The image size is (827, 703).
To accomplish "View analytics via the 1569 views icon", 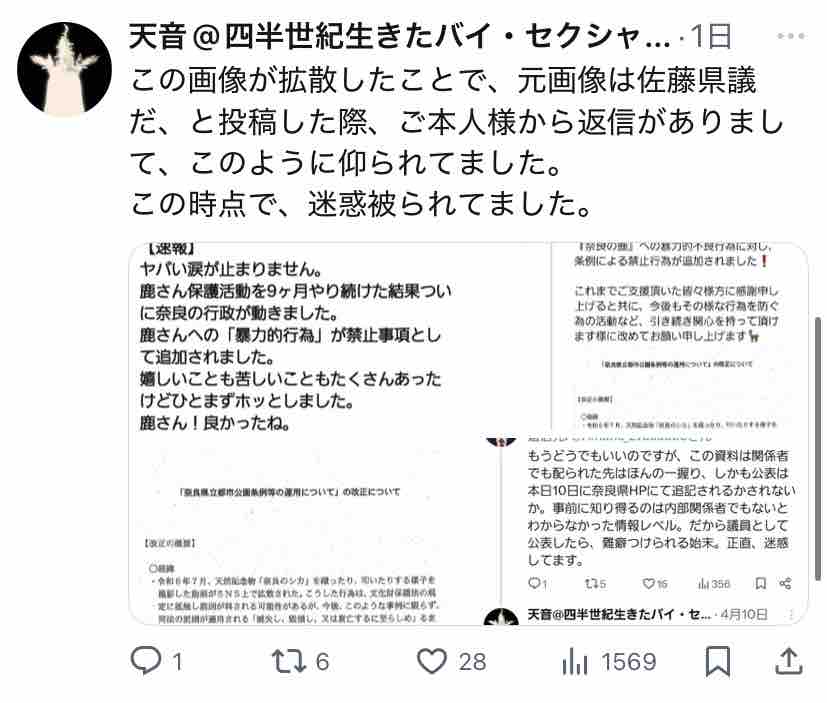I will pyautogui.click(x=574, y=661).
